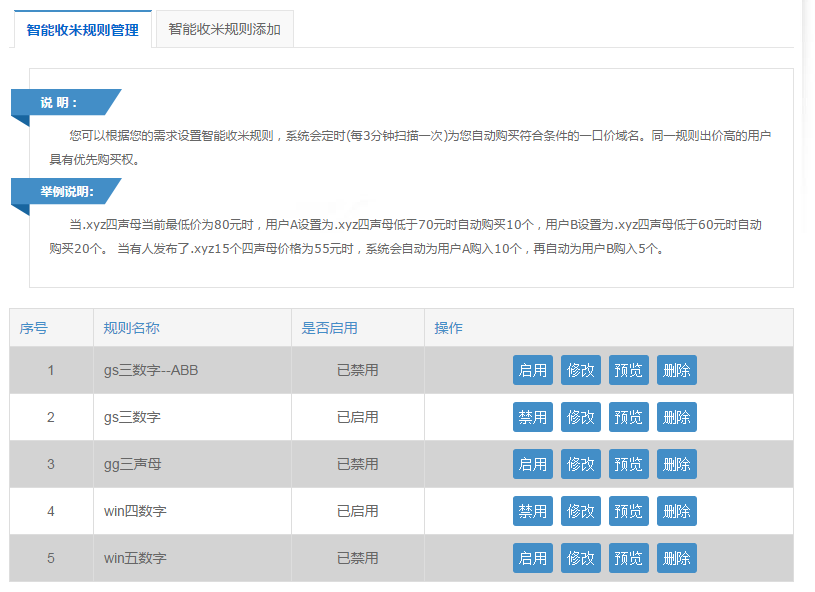
Task: Select the 智能收米规则管理 tab
Action: [x=82, y=30]
